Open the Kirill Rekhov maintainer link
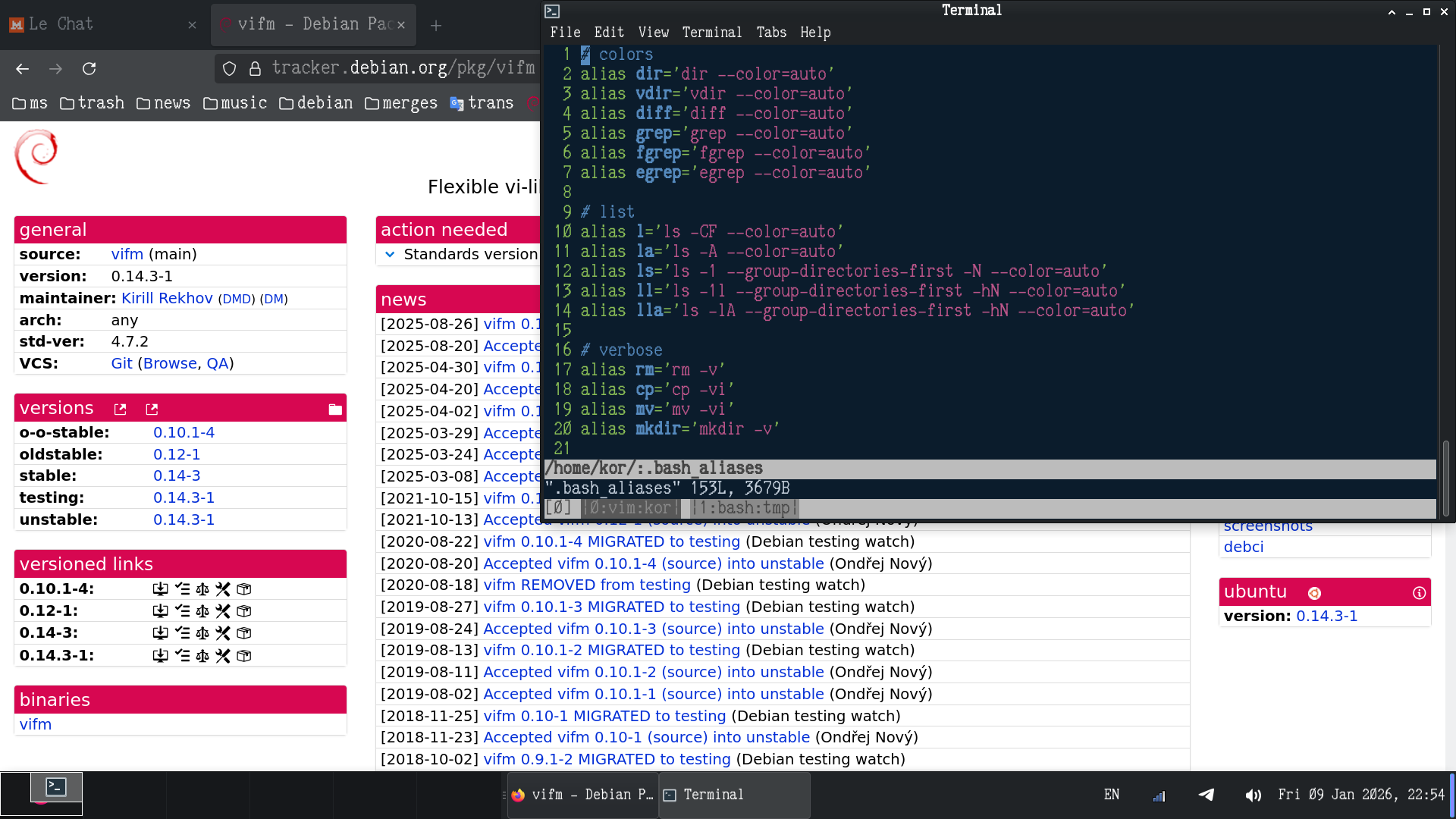 click(x=167, y=299)
